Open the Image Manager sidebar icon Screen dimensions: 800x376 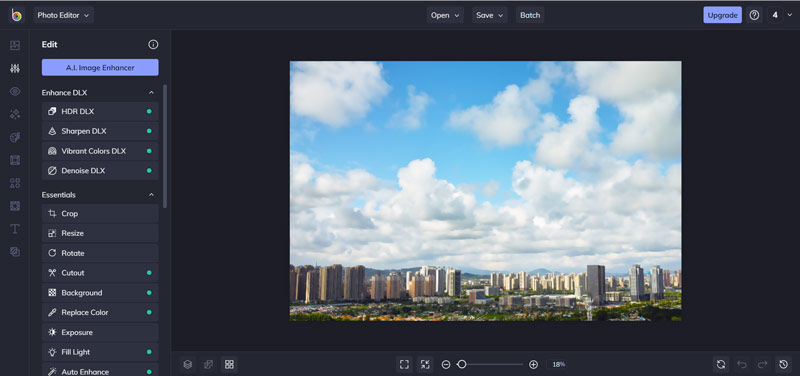point(15,45)
